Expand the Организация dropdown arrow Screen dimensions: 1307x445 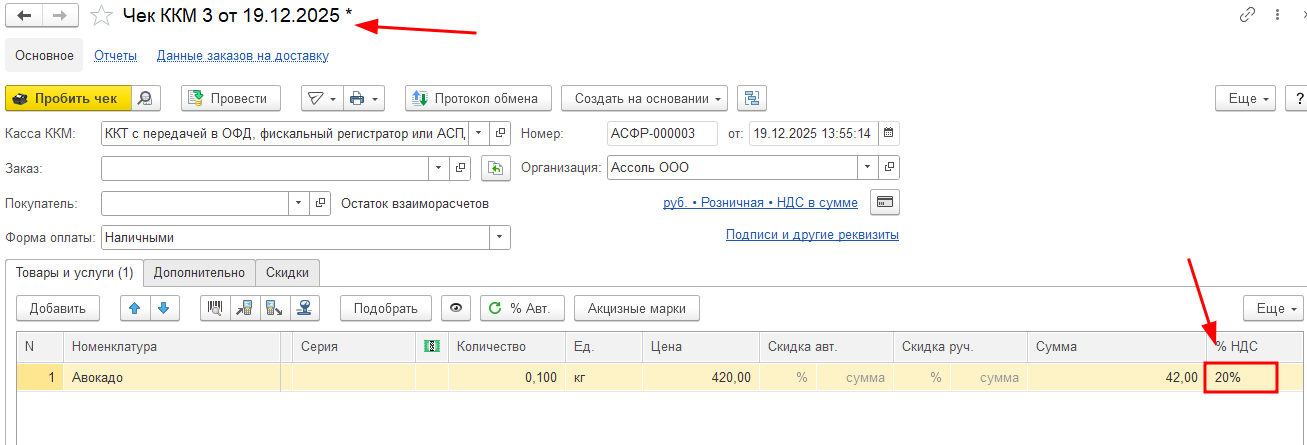click(x=867, y=167)
